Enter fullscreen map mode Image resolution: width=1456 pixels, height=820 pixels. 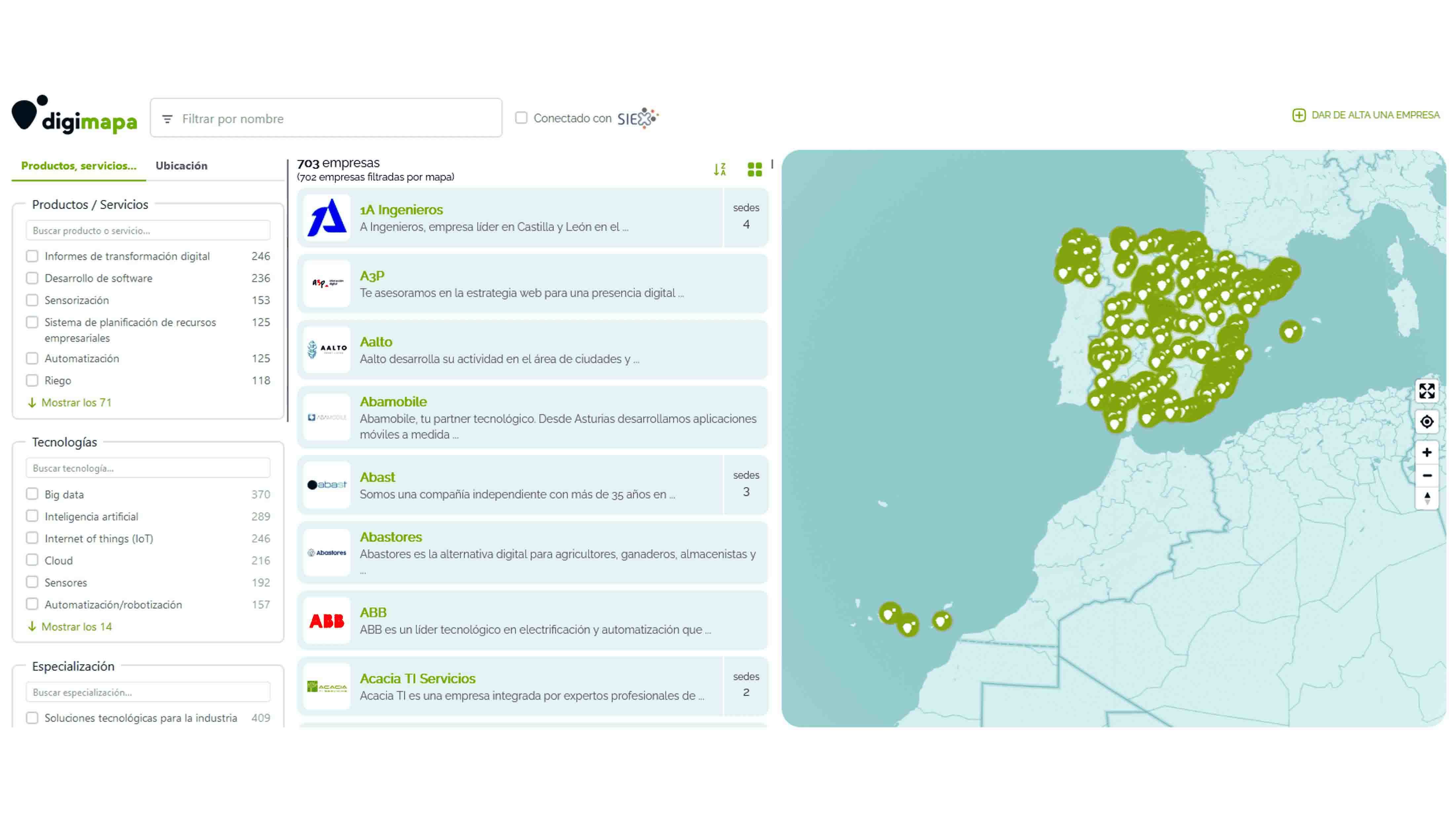pos(1427,391)
